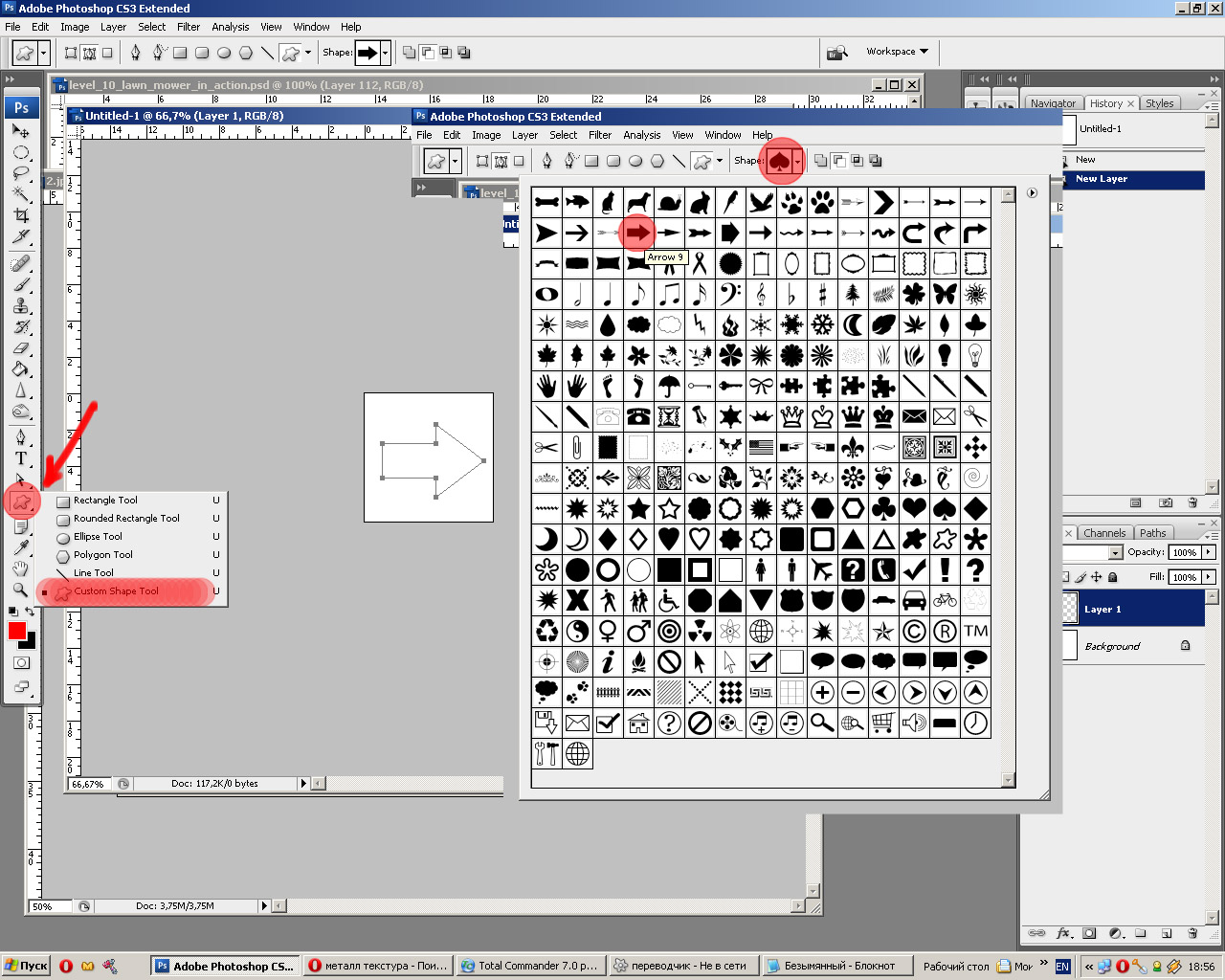This screenshot has width=1225, height=980.
Task: Enable Fill pixels mode in top options bar
Action: tap(107, 53)
